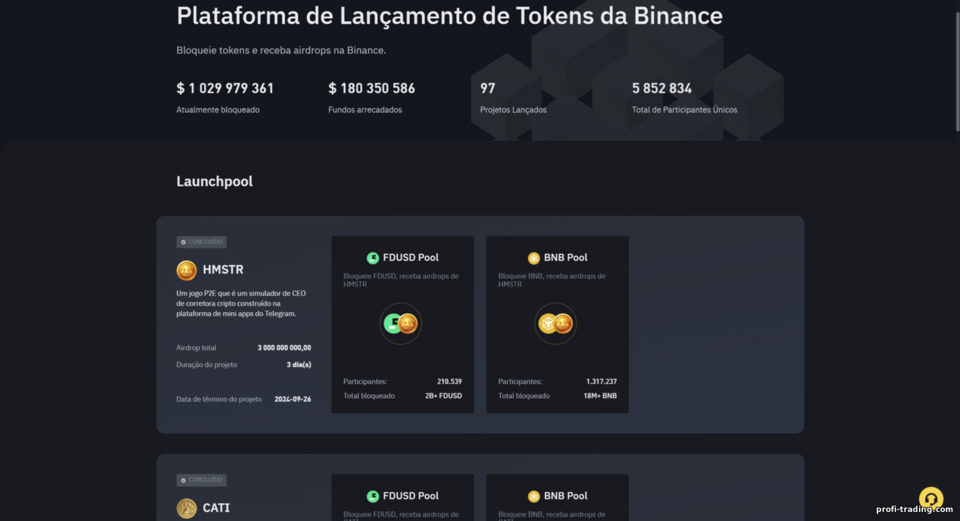This screenshot has width=960, height=521.
Task: Click 'Bloqueie FDUSD, receba airdrops de HMSTR' text
Action: coord(401,280)
